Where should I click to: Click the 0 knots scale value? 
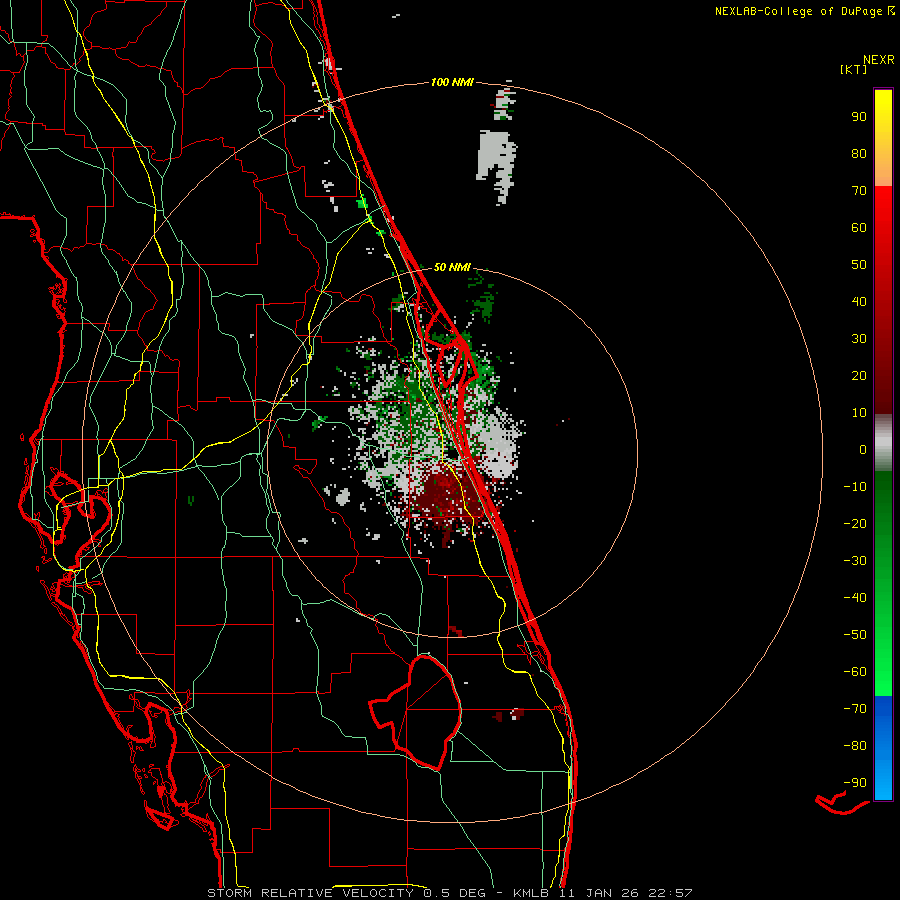tap(863, 449)
